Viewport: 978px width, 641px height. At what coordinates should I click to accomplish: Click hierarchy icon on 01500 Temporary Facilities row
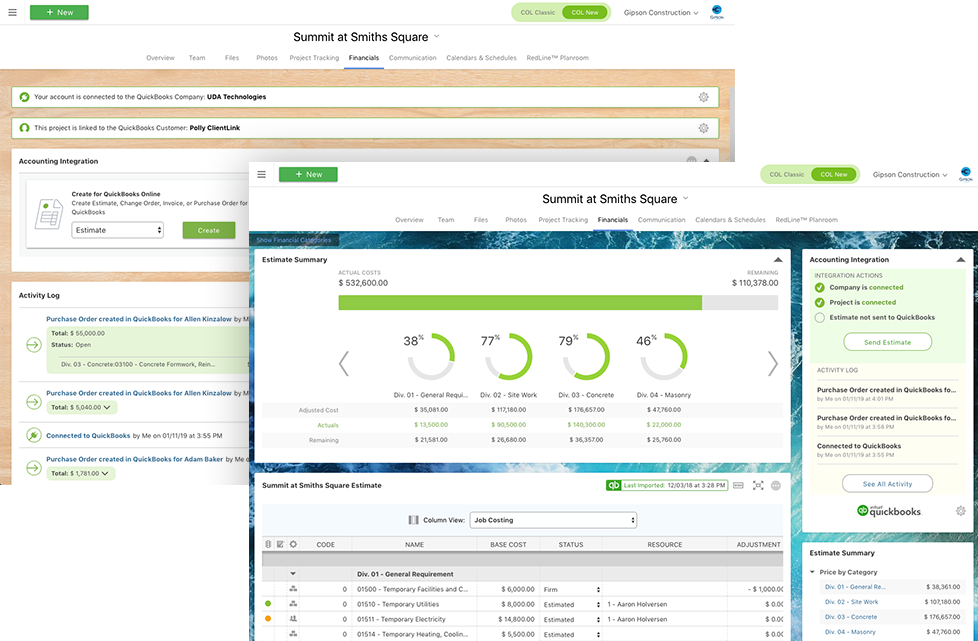click(x=293, y=589)
